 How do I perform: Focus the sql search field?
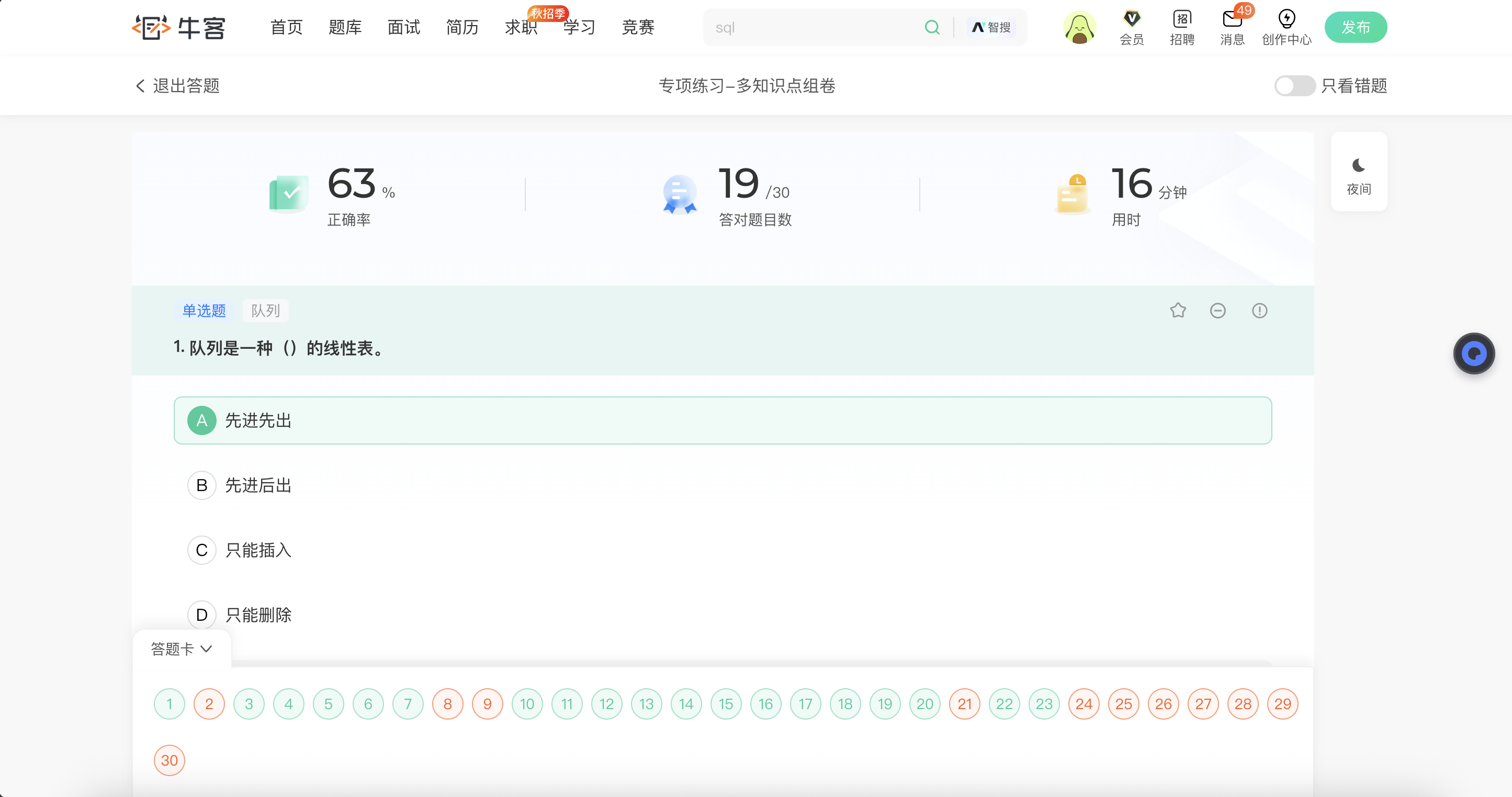coord(813,28)
